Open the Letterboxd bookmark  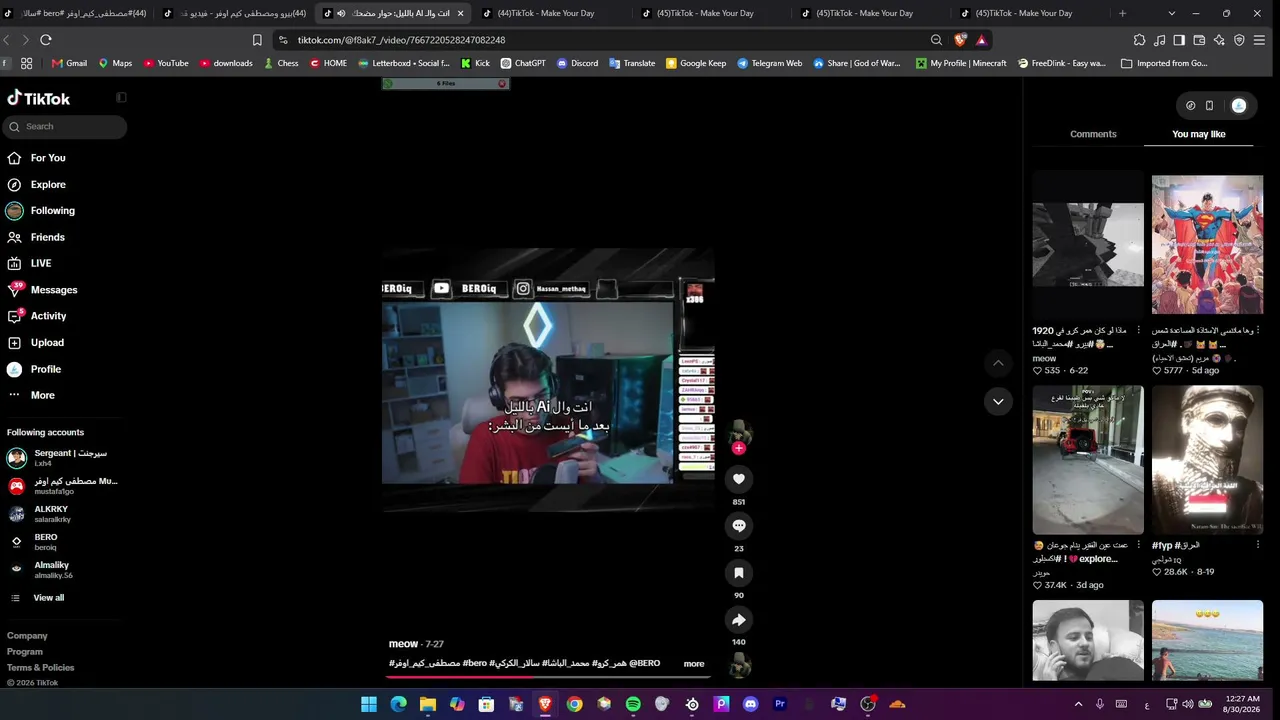[x=404, y=63]
